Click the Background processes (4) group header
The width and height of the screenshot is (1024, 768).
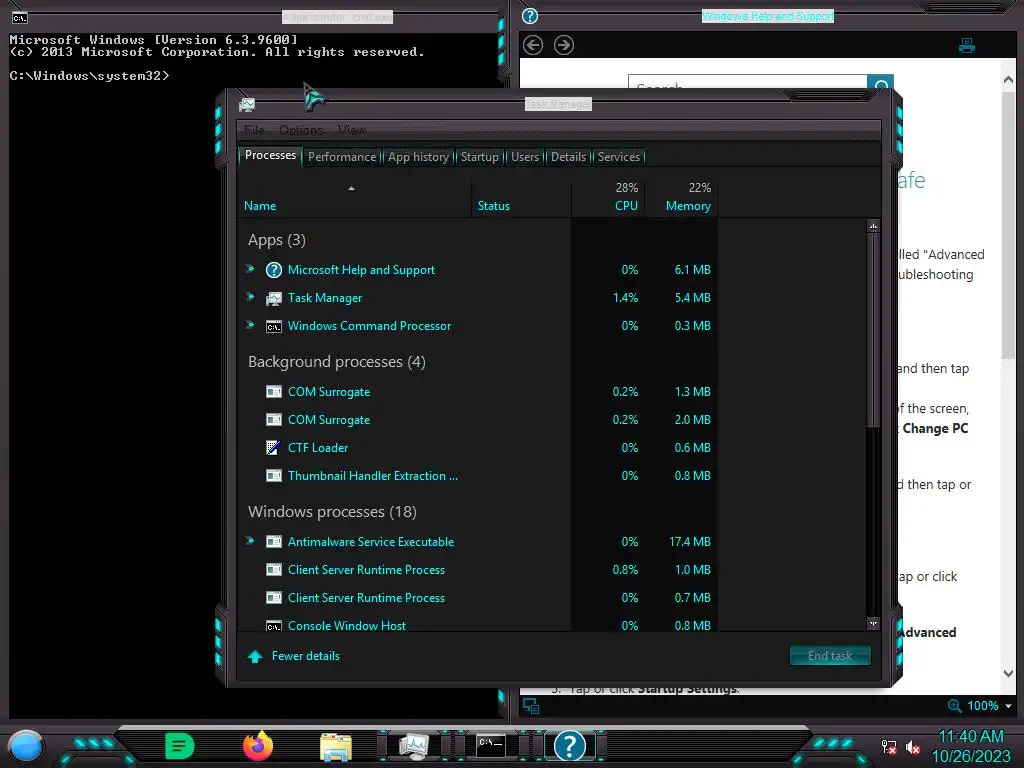(336, 362)
